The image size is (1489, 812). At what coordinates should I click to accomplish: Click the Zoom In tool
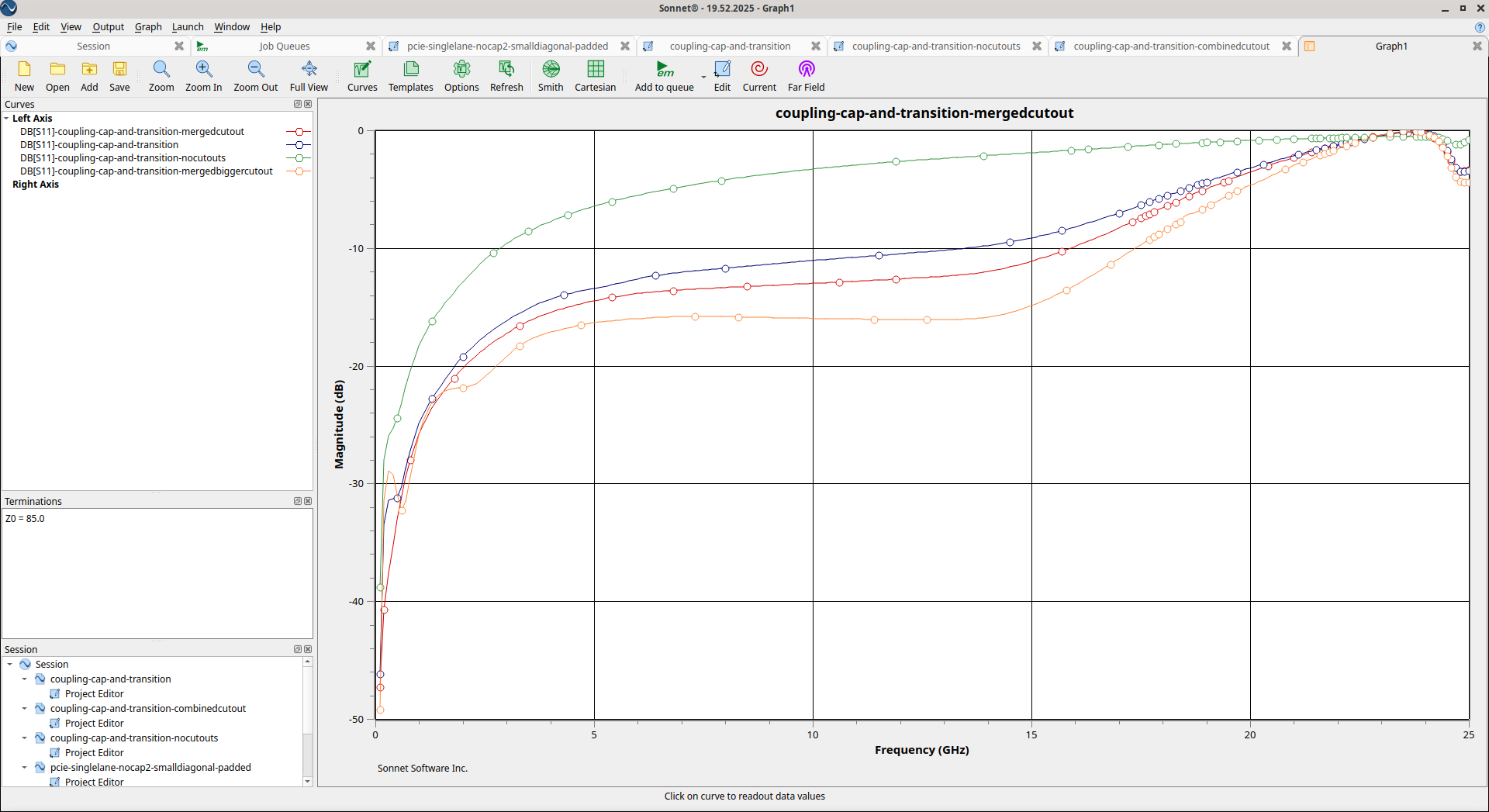(203, 76)
